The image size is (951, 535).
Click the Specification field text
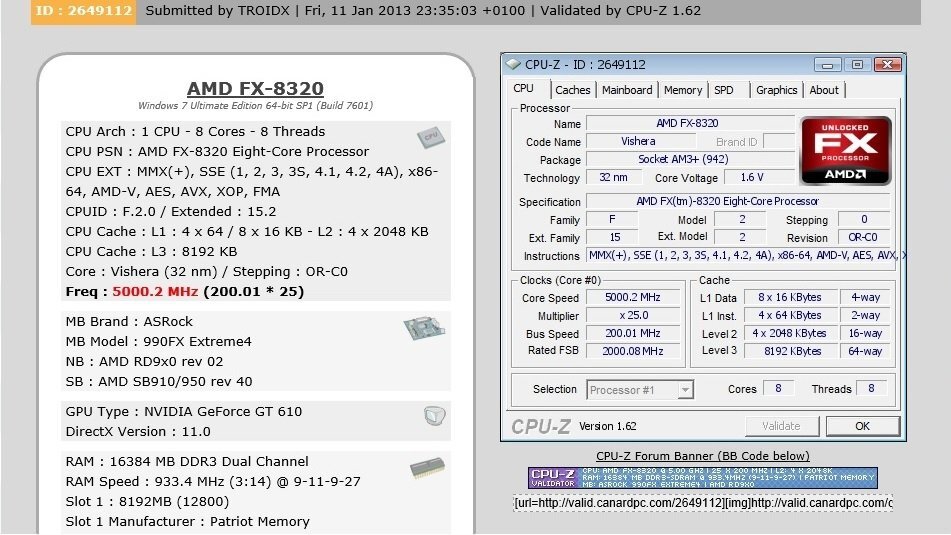(x=738, y=201)
